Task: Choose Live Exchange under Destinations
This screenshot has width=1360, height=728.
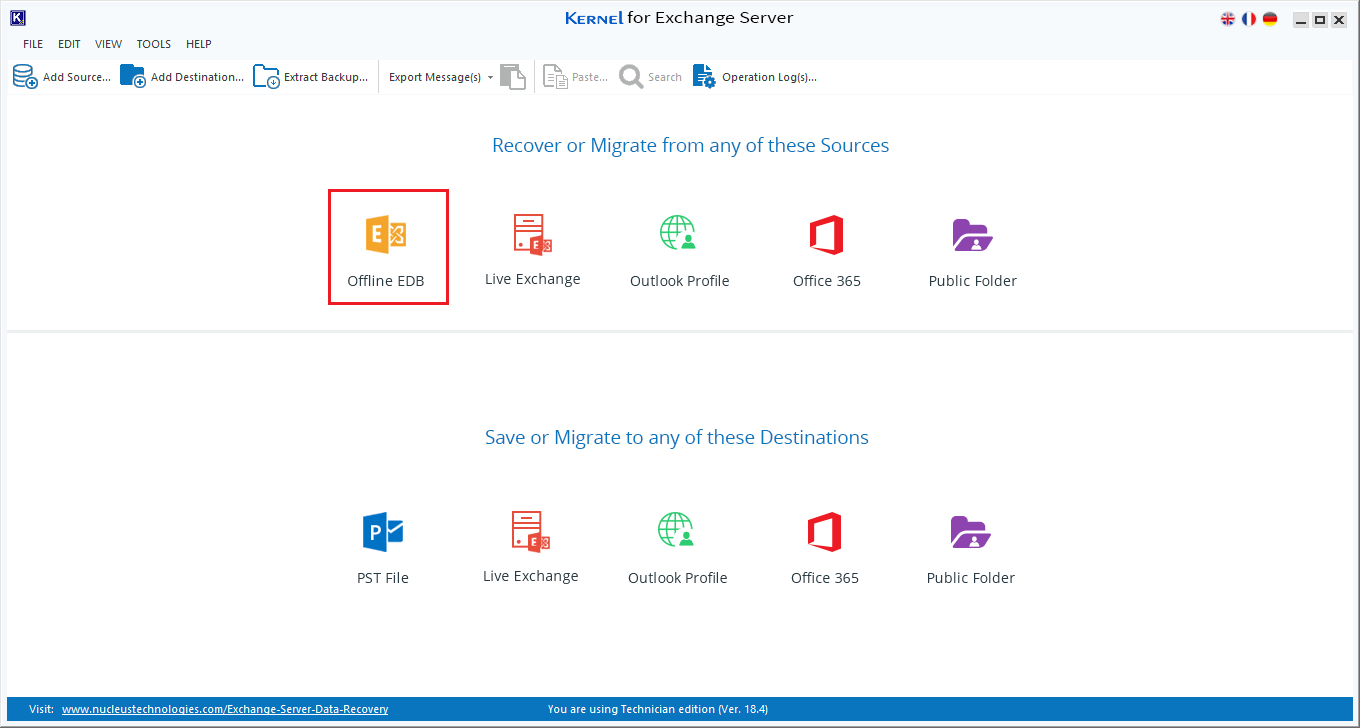Action: (x=530, y=547)
